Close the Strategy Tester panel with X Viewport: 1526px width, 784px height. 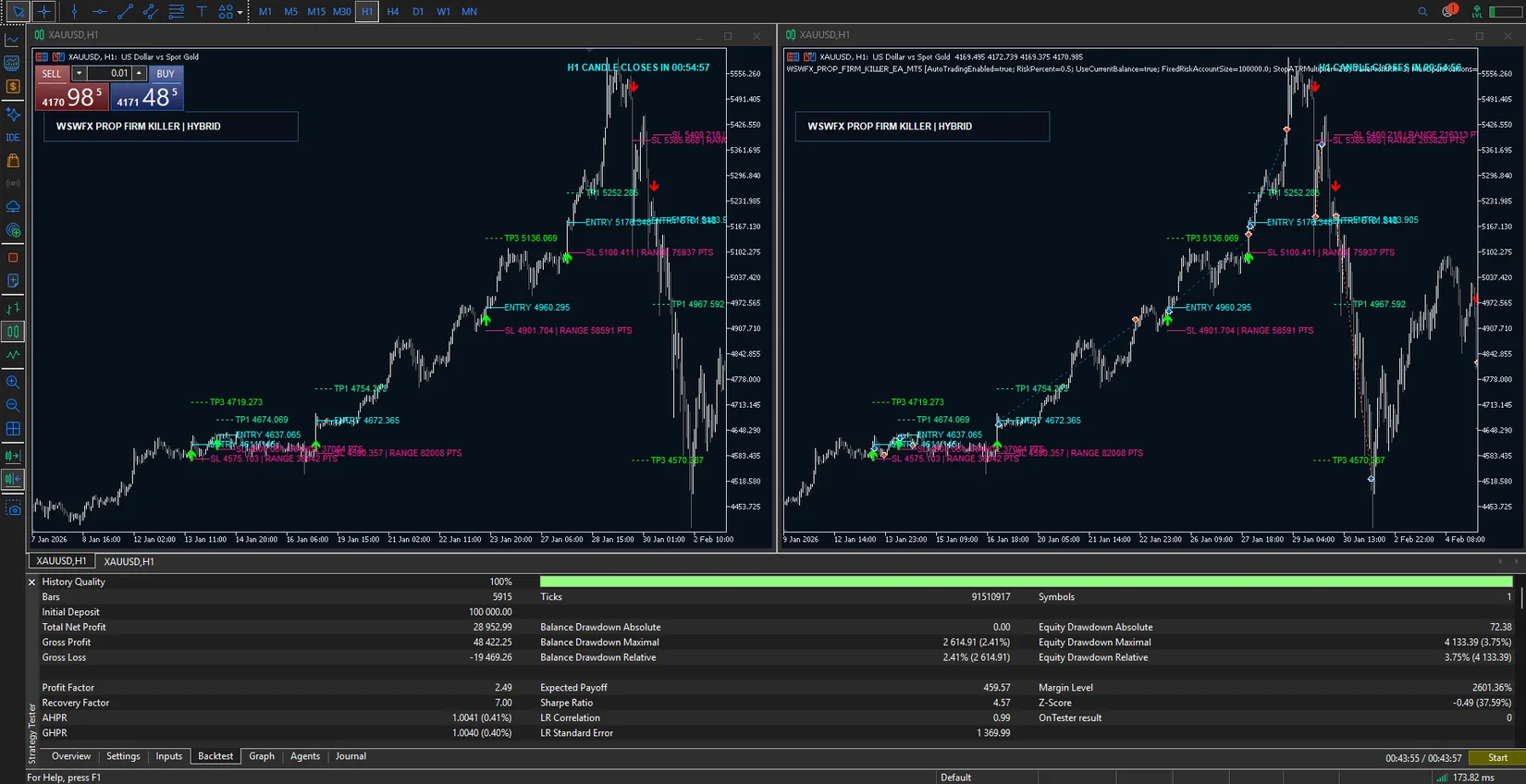[31, 582]
